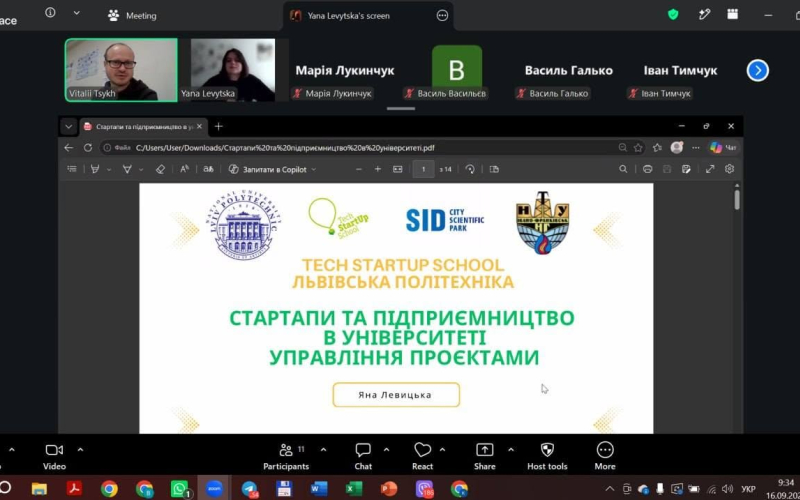
Task: Click PDF page number field
Action: pos(423,169)
